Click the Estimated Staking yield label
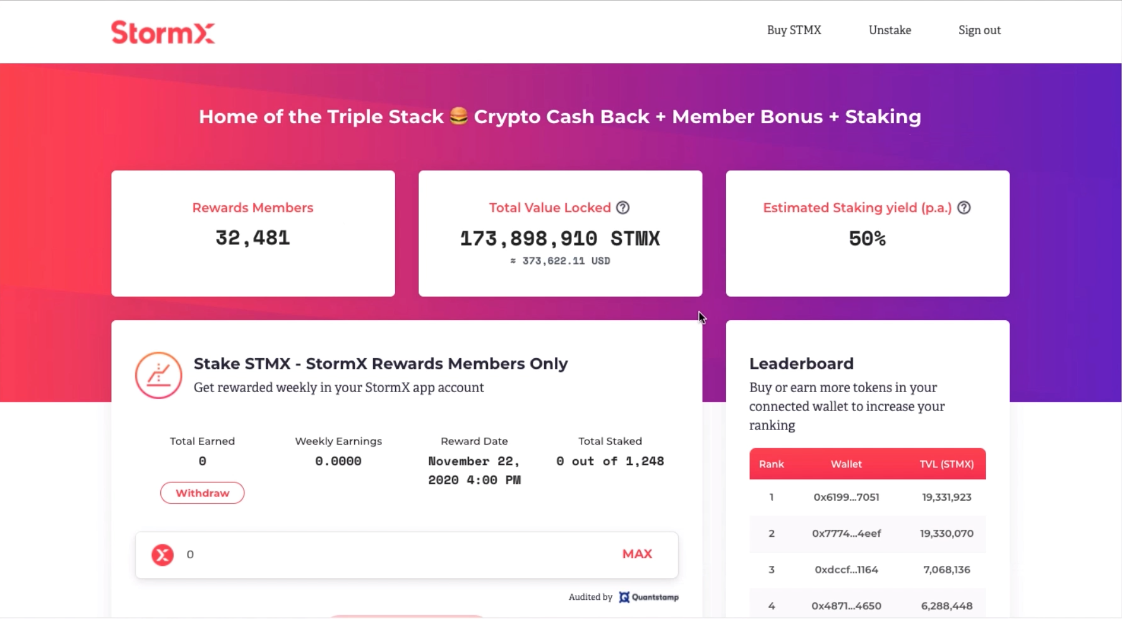The width and height of the screenshot is (1122, 619). click(857, 208)
